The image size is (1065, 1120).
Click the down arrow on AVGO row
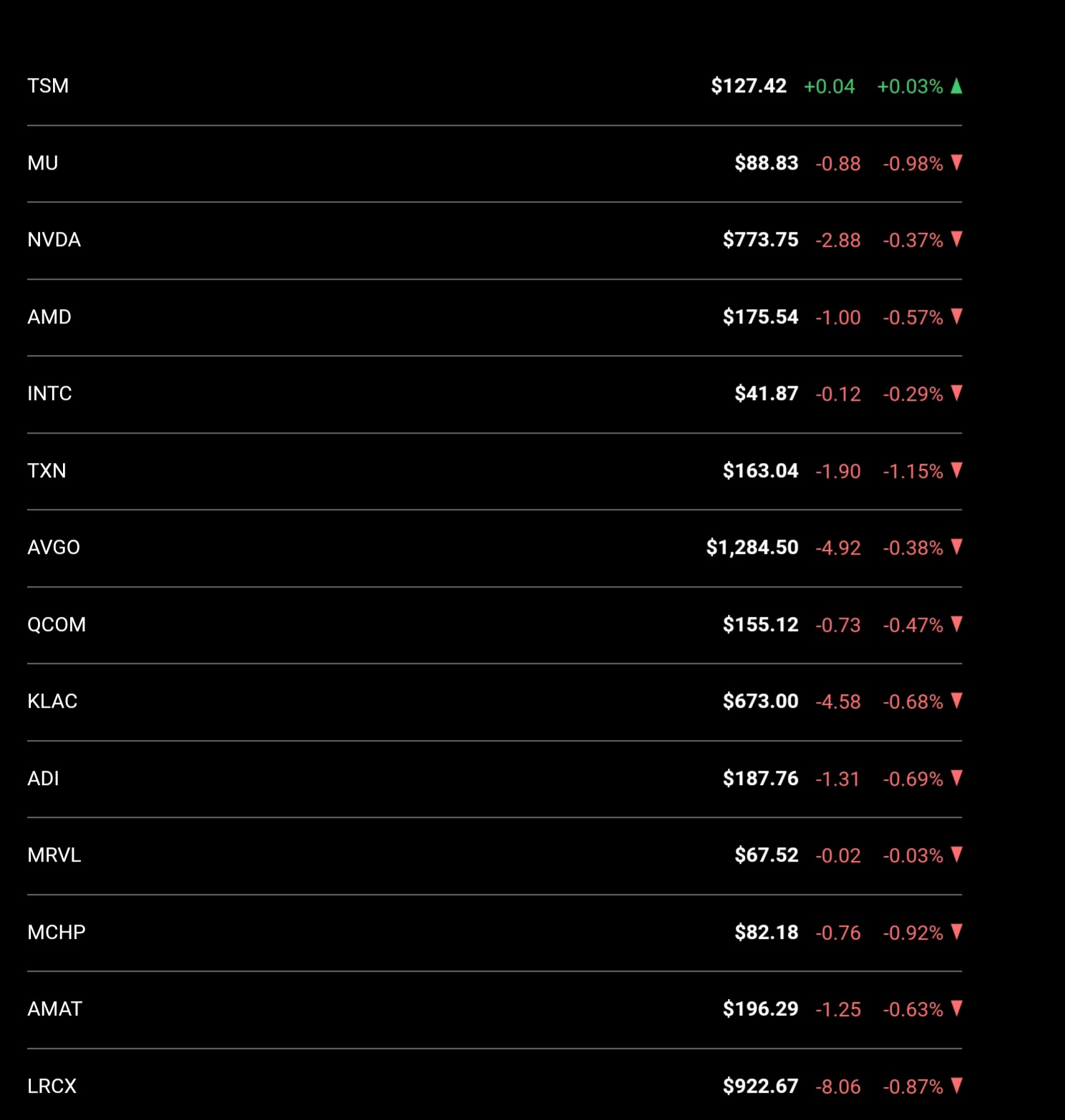tap(956, 547)
